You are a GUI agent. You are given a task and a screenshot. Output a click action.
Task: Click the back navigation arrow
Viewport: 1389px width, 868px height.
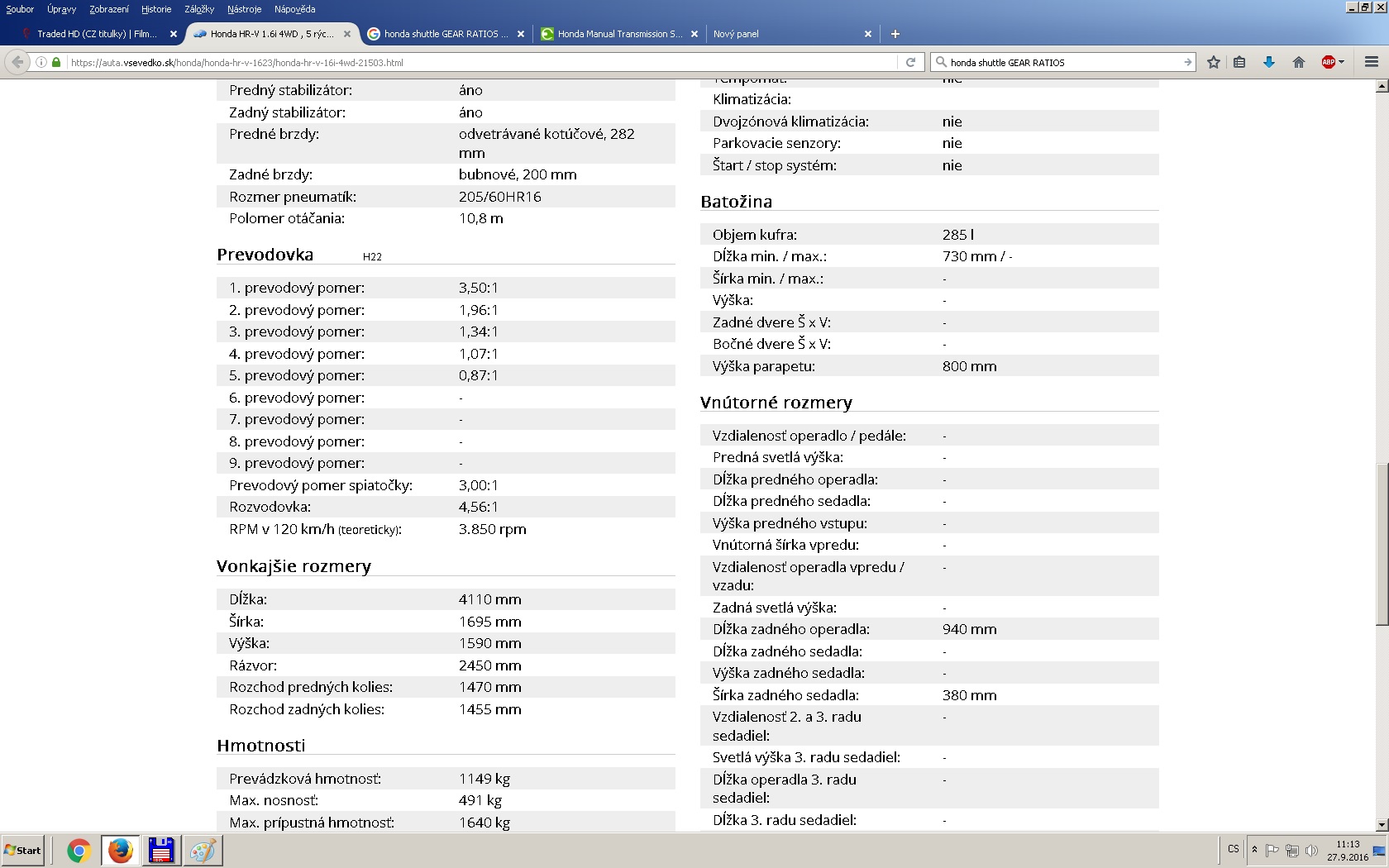pos(17,62)
